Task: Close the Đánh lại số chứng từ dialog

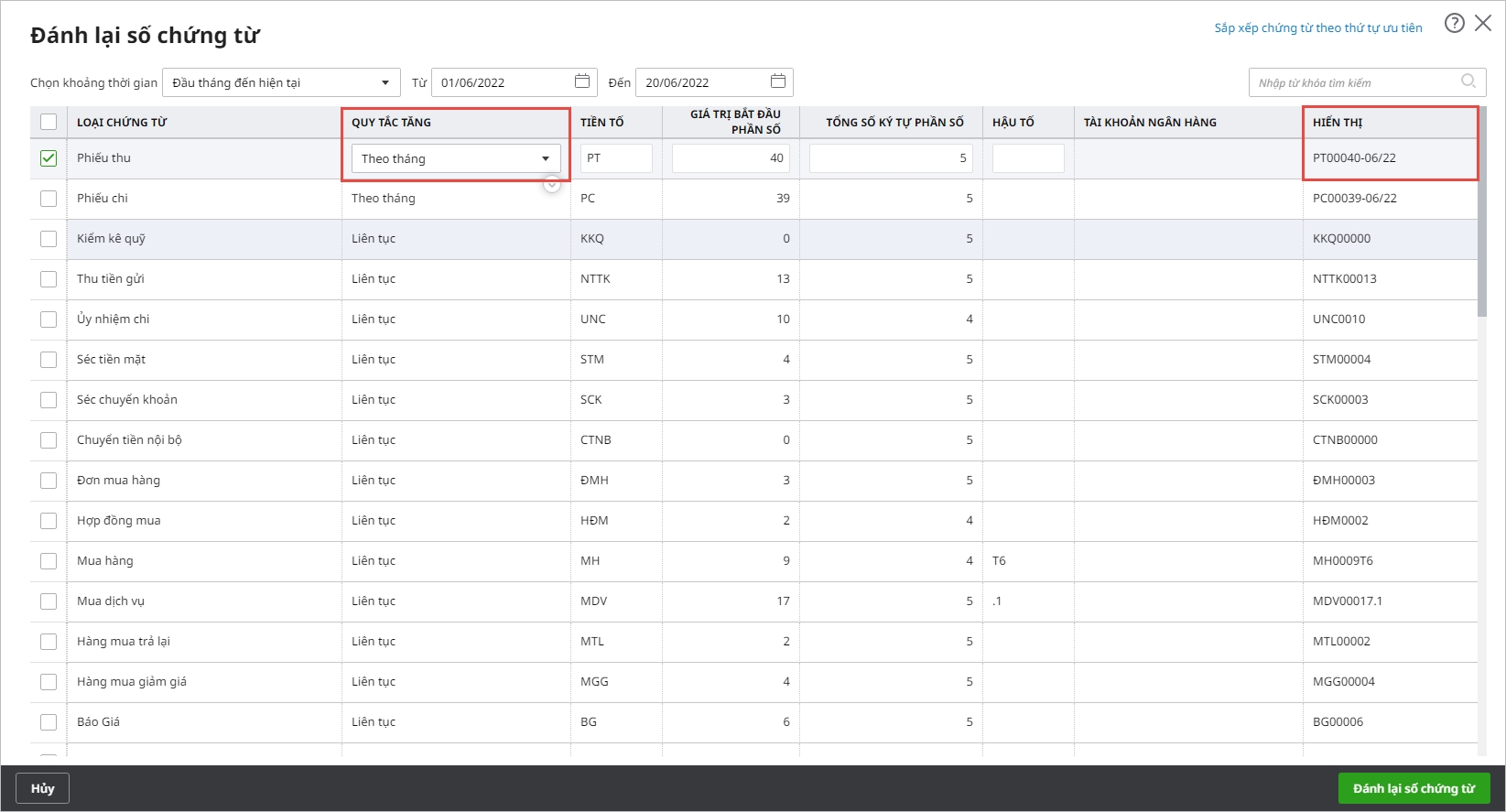Action: [1483, 24]
